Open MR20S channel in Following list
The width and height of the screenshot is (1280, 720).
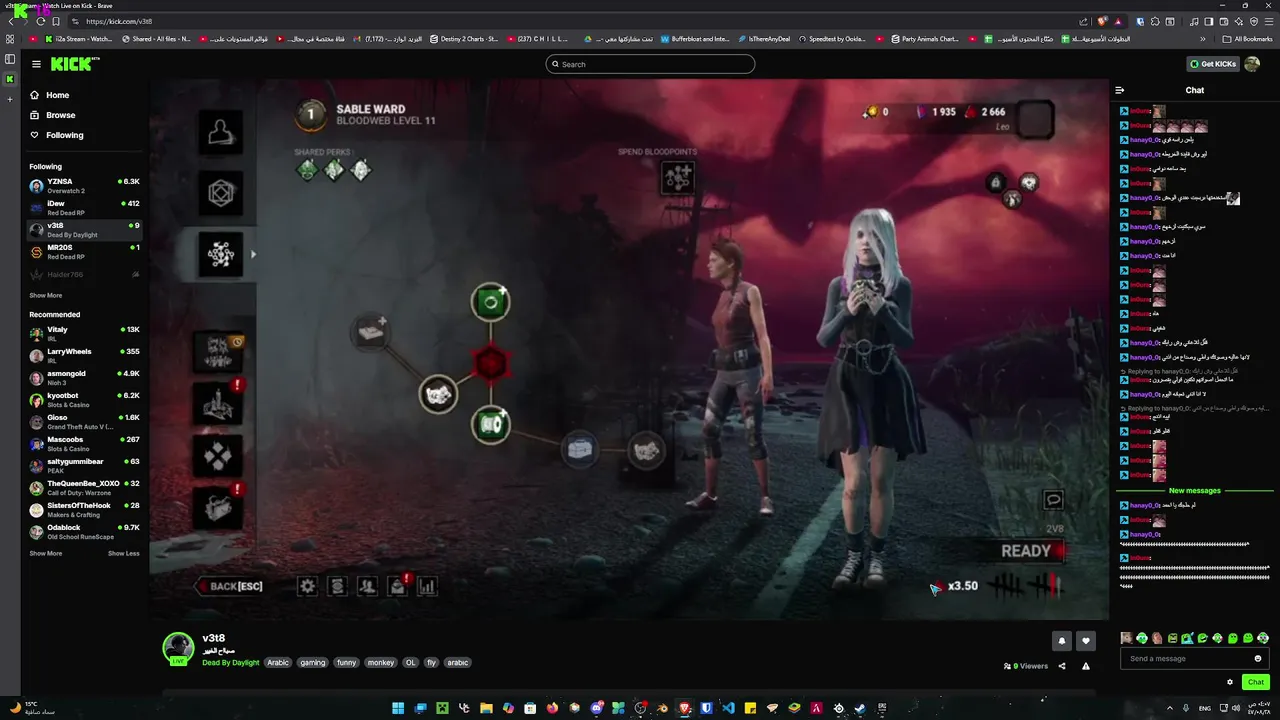84,251
